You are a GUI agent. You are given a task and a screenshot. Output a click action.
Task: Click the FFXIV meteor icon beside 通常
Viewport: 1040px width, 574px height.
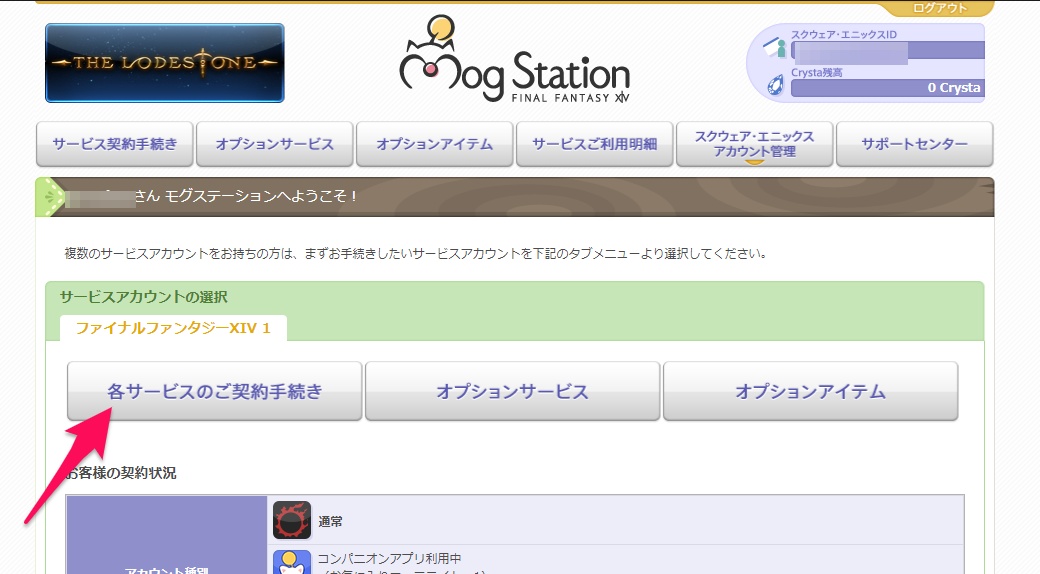pos(292,520)
